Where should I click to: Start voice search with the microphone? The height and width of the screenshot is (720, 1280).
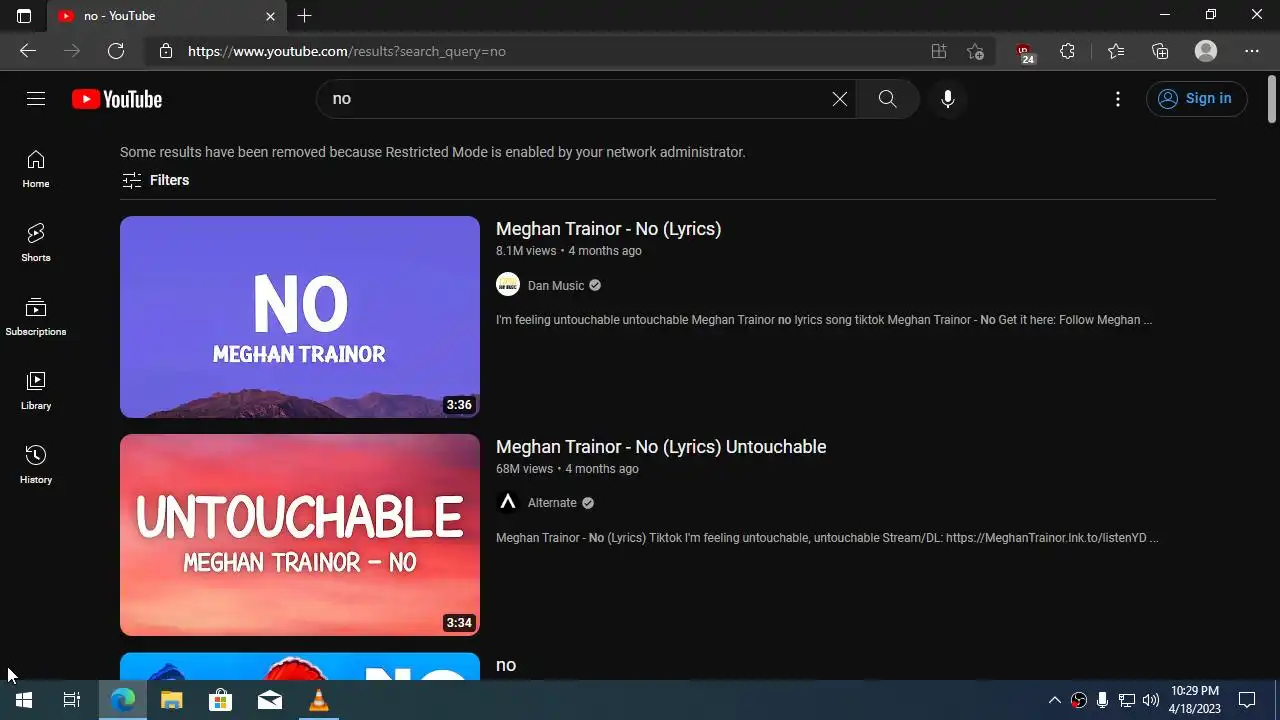[x=948, y=98]
